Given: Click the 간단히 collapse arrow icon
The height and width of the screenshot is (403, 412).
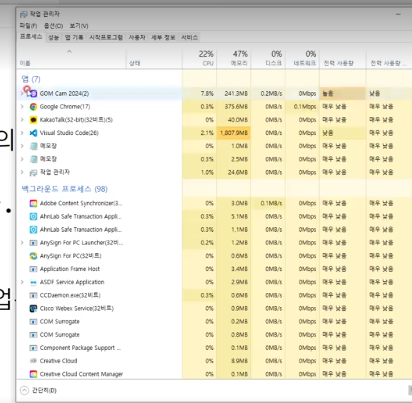Looking at the screenshot, I should click(24, 390).
